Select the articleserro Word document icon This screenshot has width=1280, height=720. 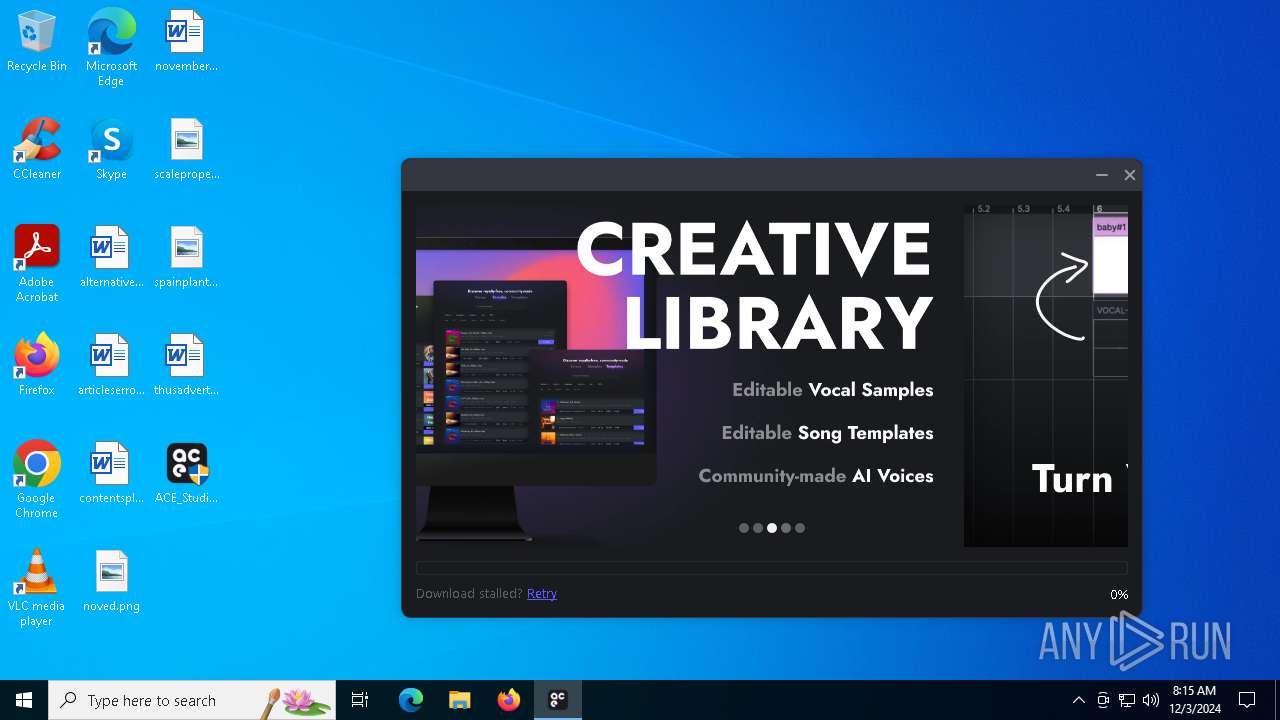[111, 365]
